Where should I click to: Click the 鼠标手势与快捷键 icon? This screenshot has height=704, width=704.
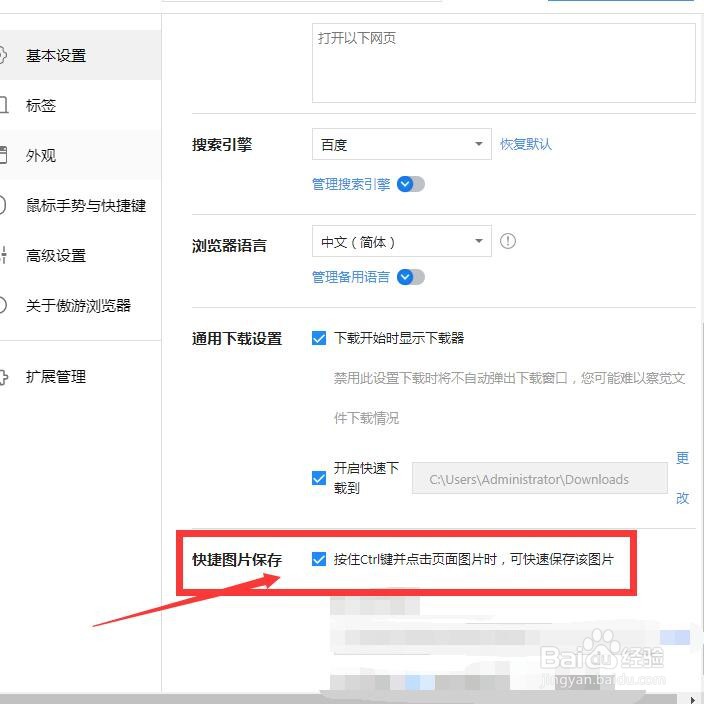(x=2, y=205)
